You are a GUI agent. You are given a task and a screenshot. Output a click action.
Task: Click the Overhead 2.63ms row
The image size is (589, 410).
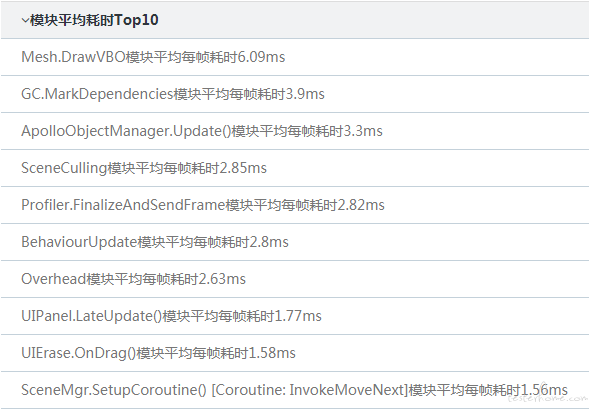tap(294, 279)
